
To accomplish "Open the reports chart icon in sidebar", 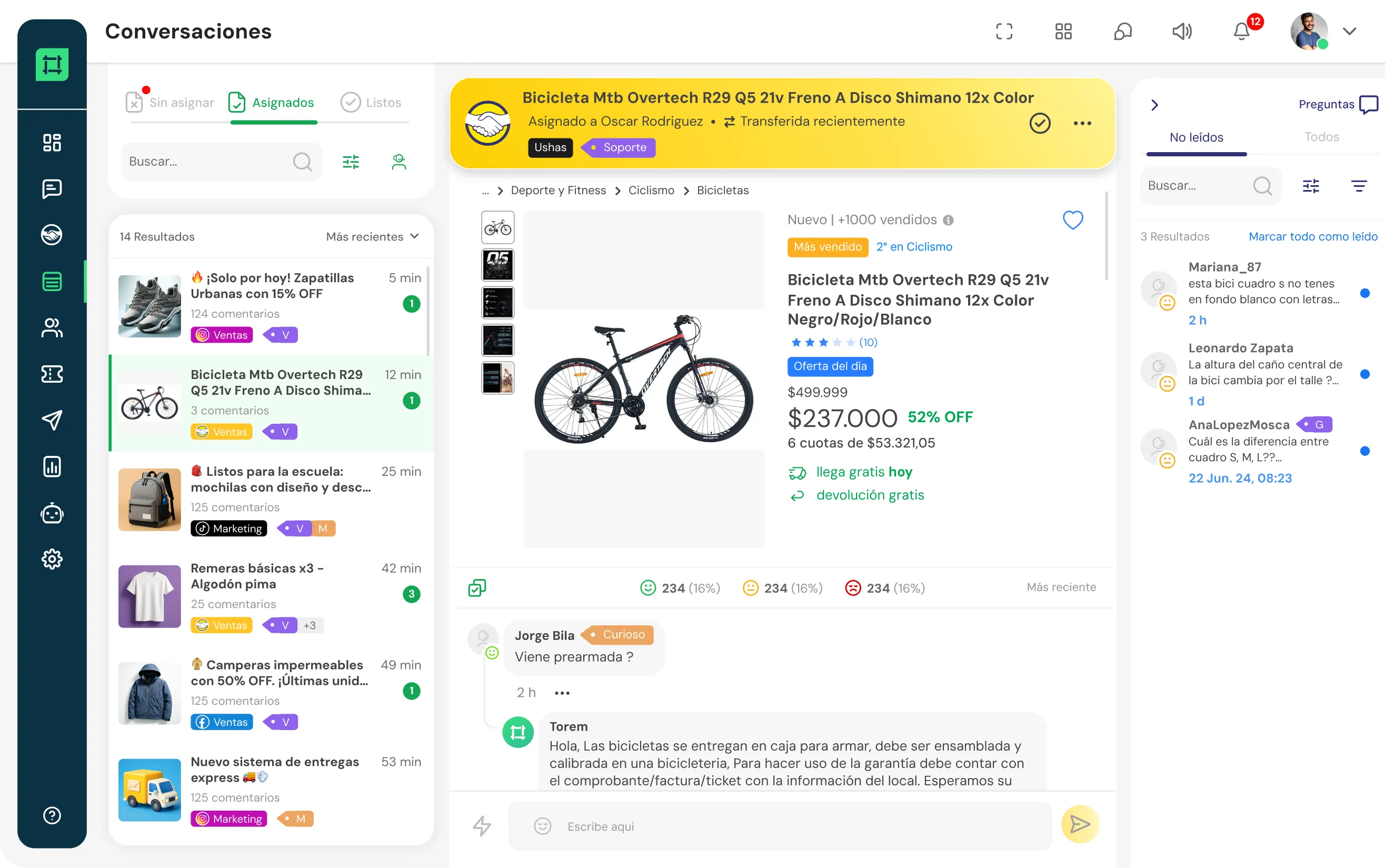I will point(52,467).
